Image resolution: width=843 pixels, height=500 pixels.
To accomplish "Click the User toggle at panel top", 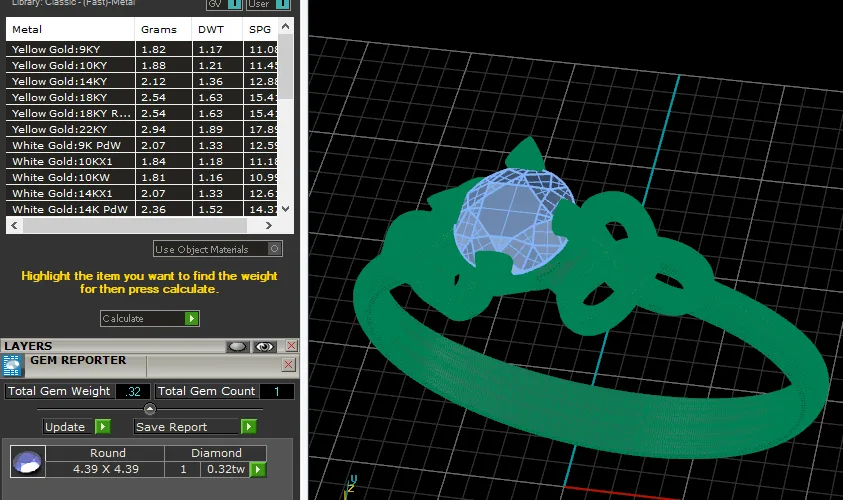I will pos(268,4).
